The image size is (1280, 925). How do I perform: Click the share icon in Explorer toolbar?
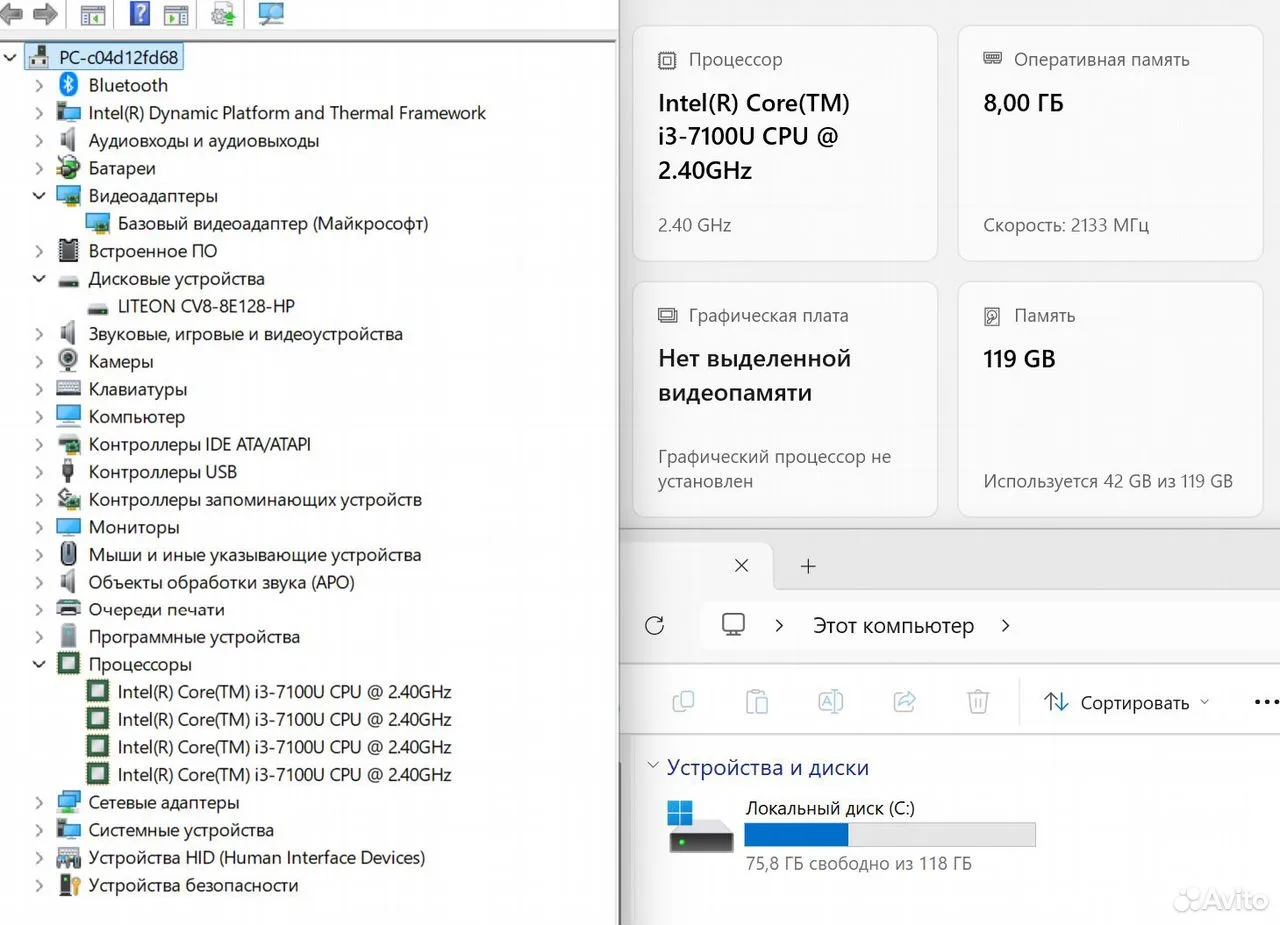click(905, 702)
